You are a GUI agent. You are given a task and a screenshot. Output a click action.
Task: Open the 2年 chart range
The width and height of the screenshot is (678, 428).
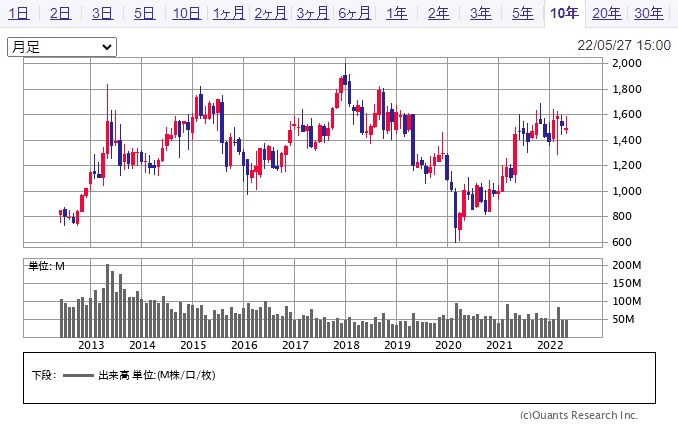click(438, 14)
